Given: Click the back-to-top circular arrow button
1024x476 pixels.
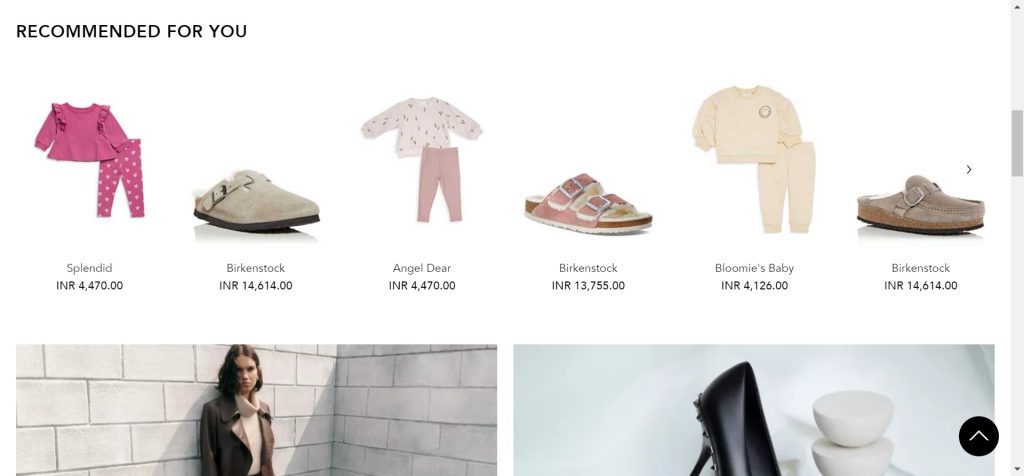Looking at the screenshot, I should (978, 436).
